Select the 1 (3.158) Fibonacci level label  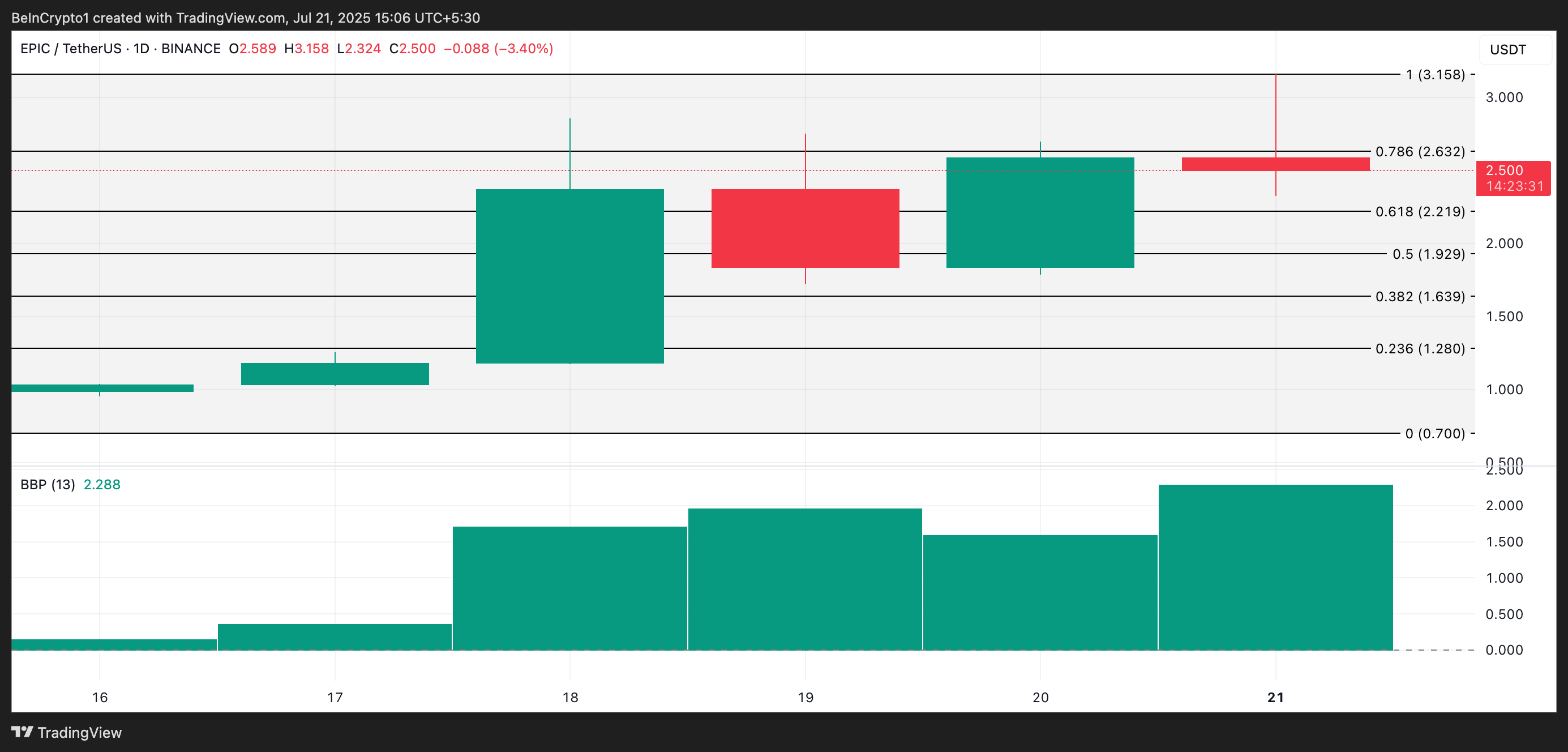pos(1435,74)
